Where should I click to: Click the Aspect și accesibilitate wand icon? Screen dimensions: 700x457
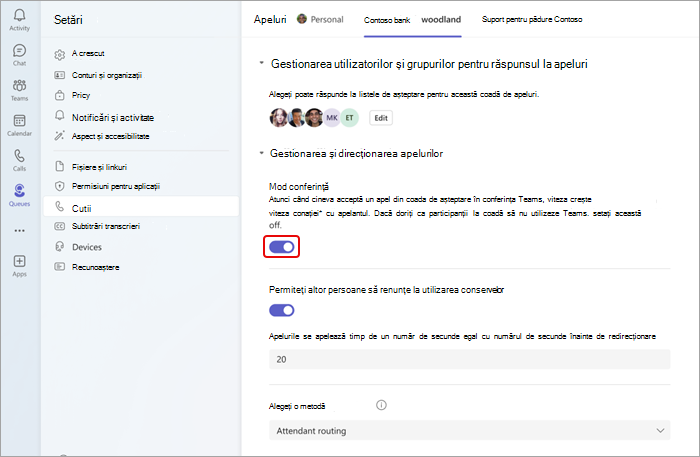[x=59, y=136]
